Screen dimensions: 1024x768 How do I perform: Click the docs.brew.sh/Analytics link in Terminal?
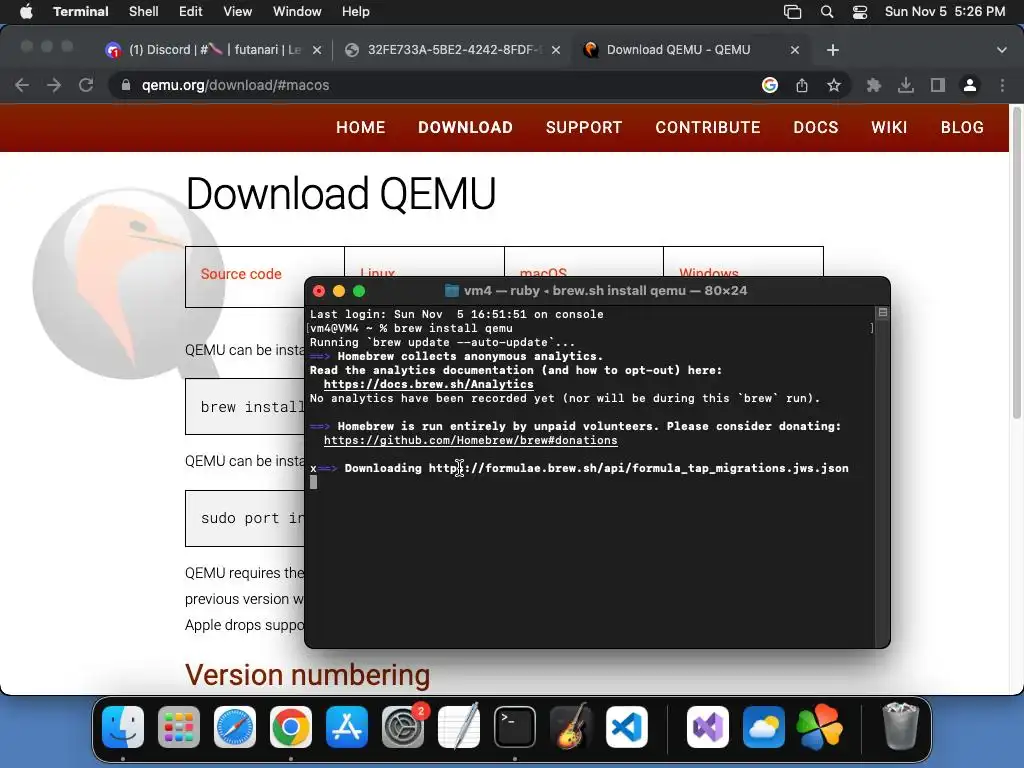tap(428, 385)
